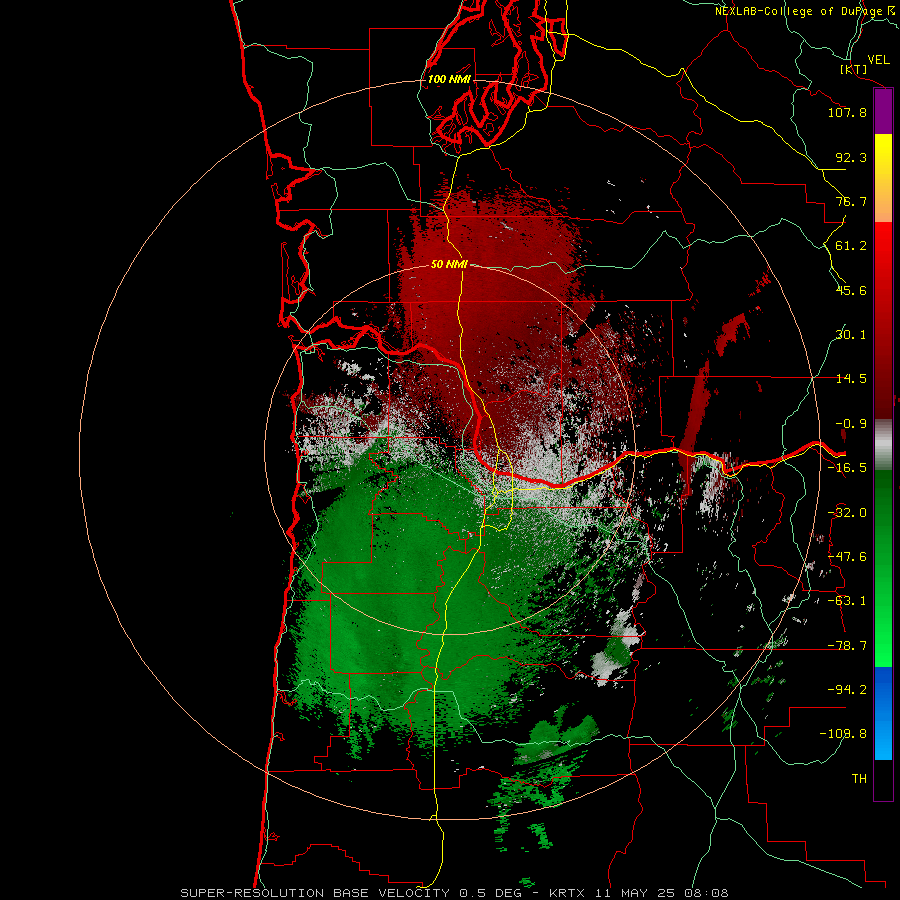Select the 92.3 velocity scale value
The image size is (900, 900).
(851, 157)
